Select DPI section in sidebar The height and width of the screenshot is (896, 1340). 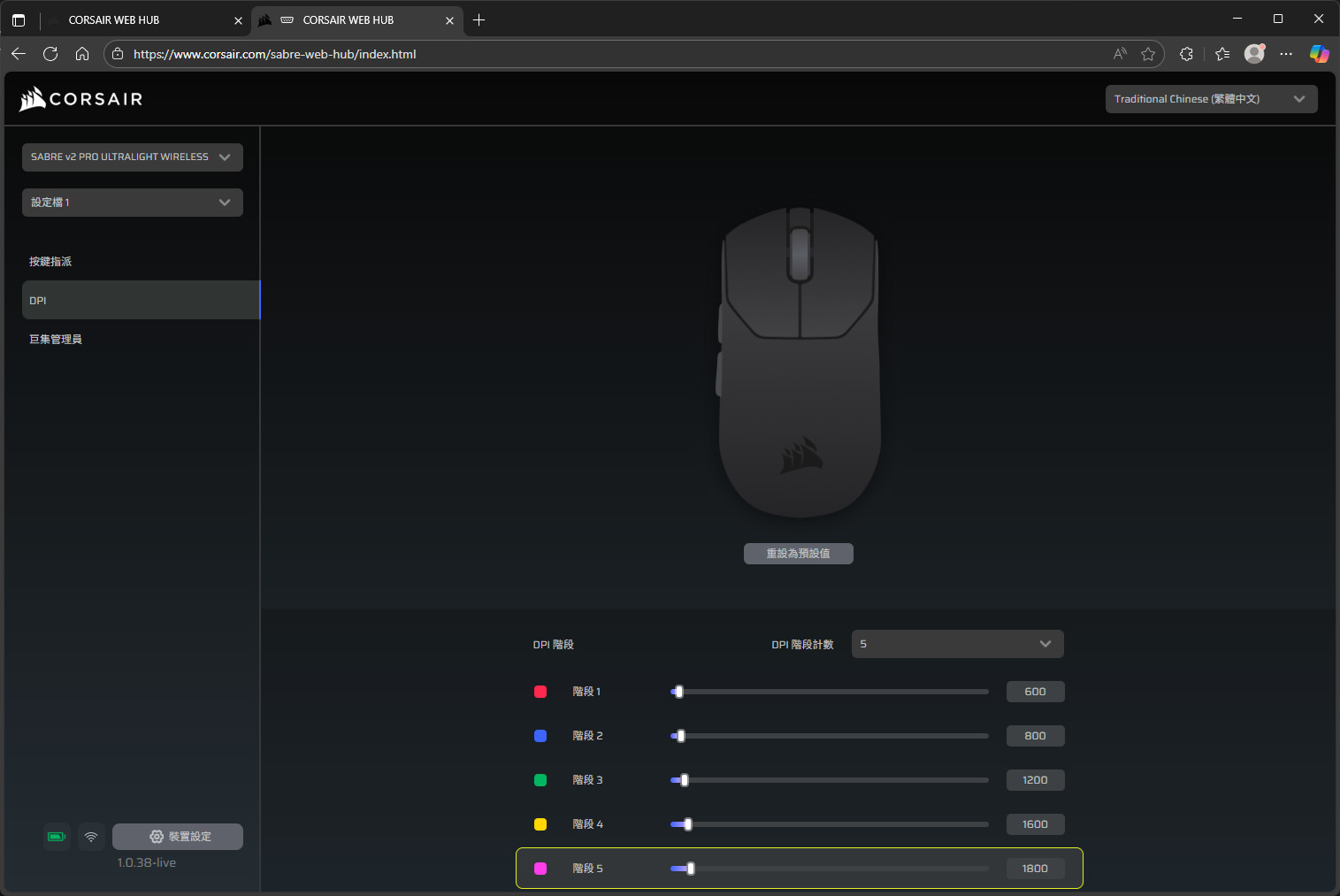(x=141, y=300)
